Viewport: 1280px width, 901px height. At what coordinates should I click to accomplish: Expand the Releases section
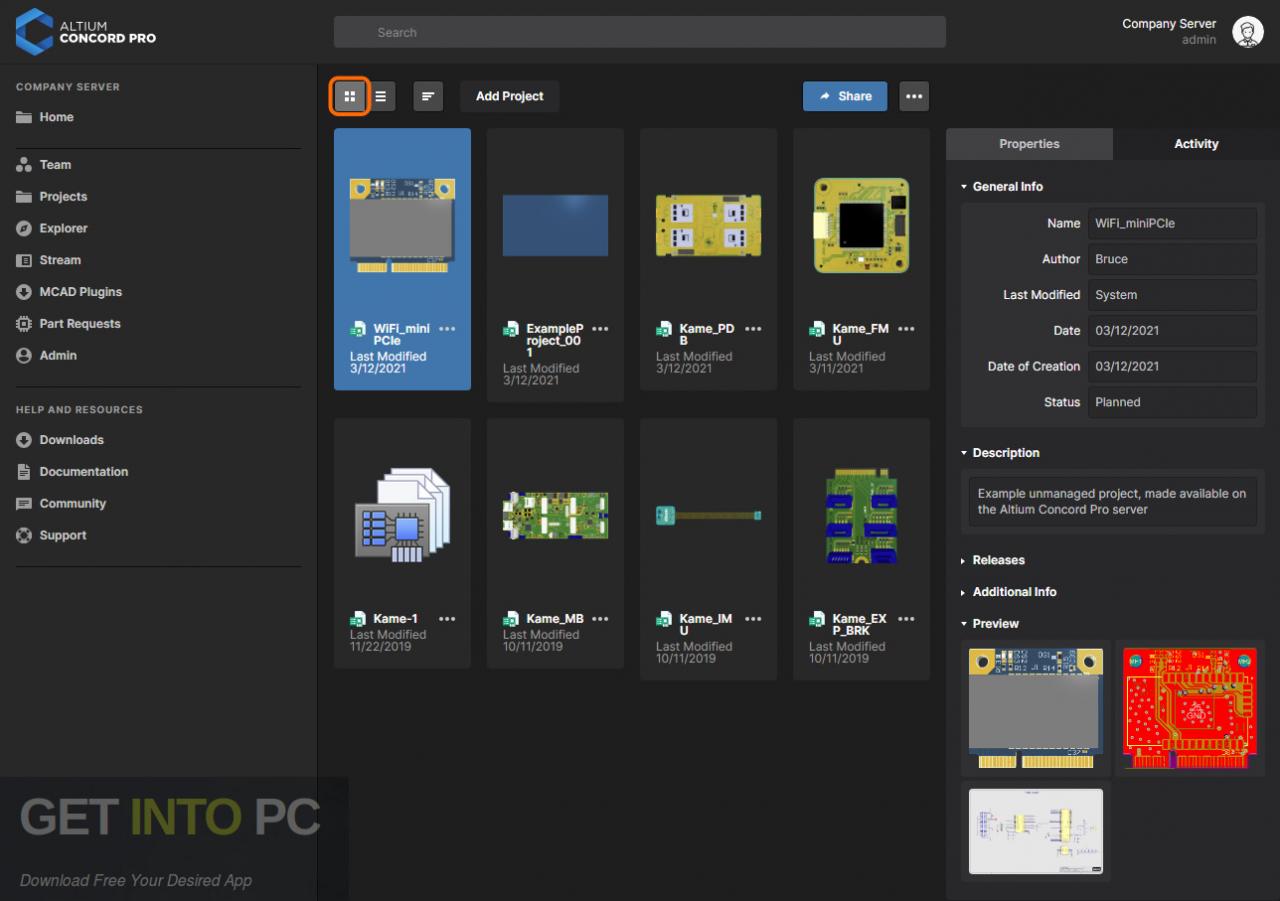click(993, 561)
